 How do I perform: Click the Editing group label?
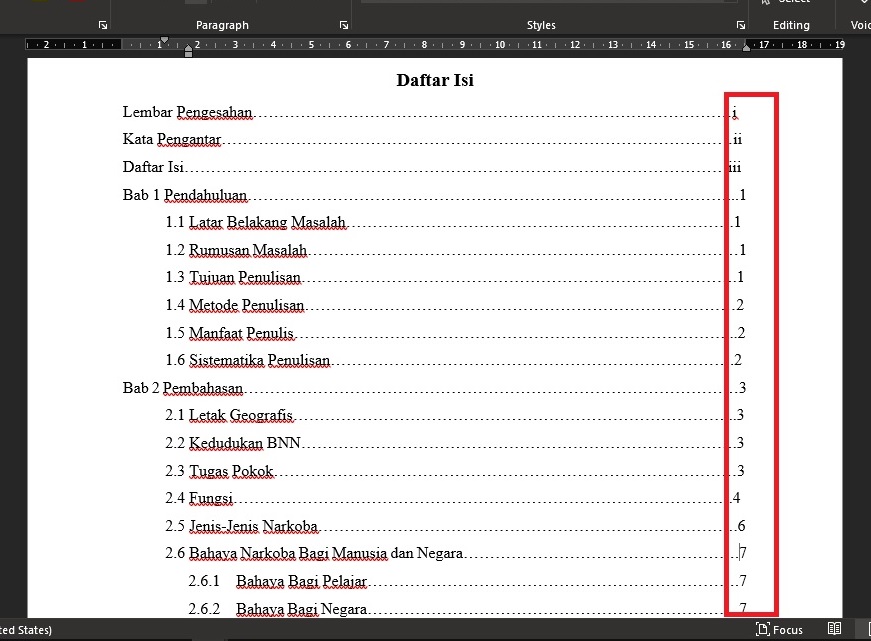click(791, 25)
